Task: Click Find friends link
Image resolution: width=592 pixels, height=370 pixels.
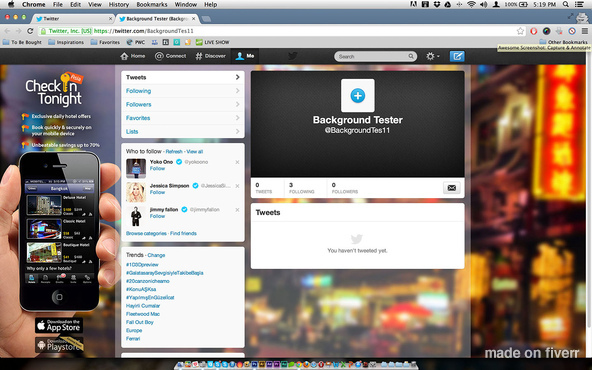Action: pos(183,233)
